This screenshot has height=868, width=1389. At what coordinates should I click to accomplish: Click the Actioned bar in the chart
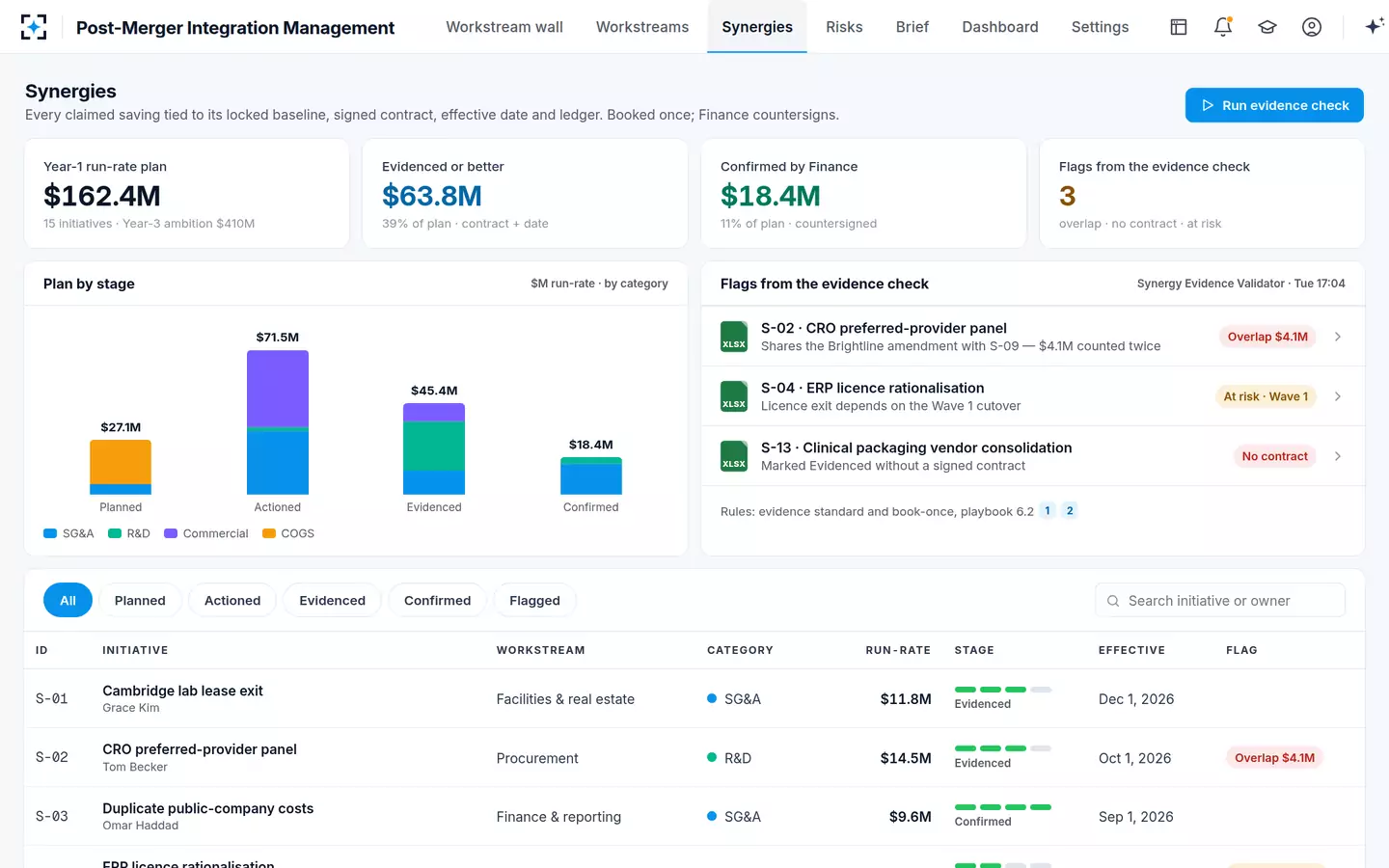point(278,422)
